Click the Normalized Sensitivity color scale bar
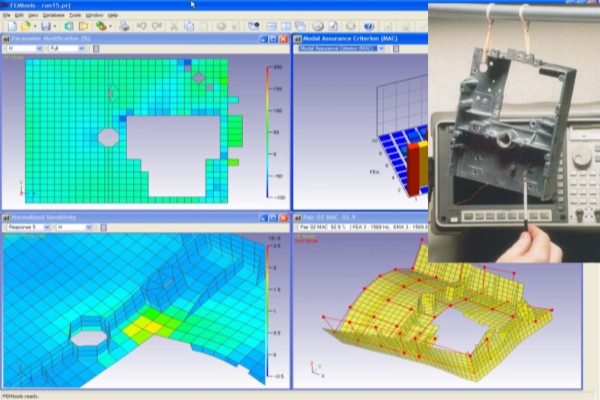 [x=267, y=311]
